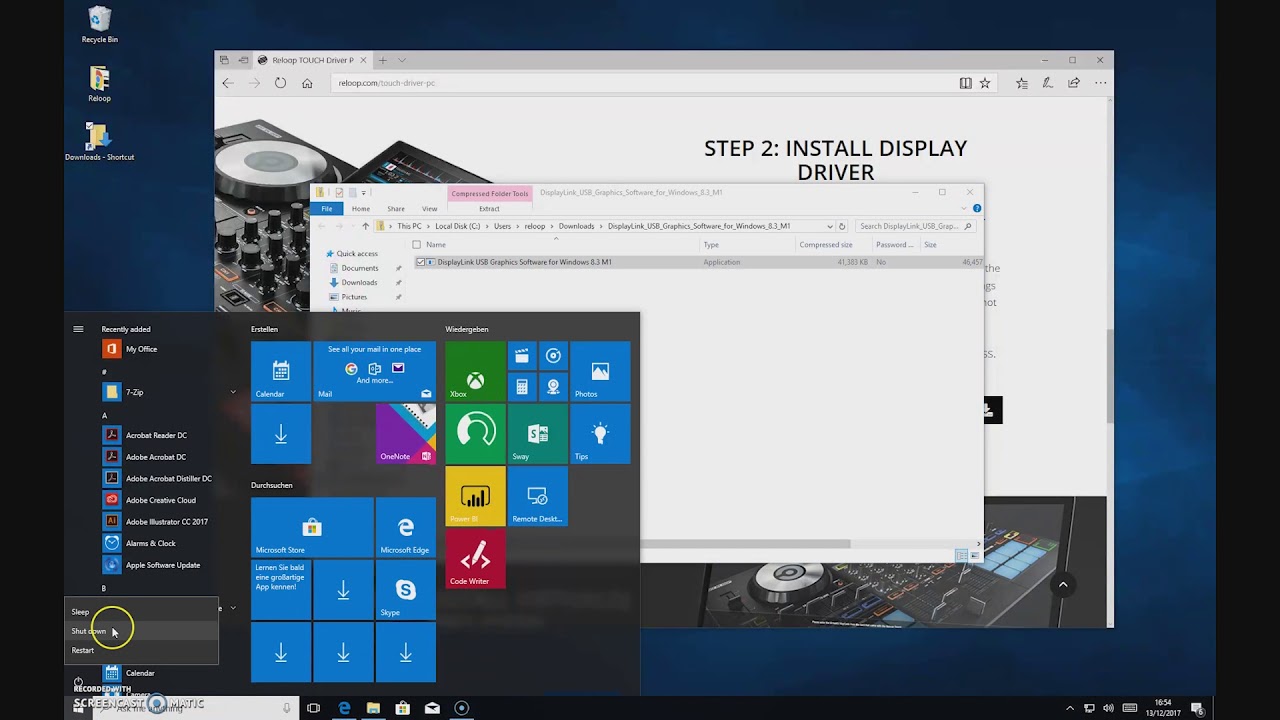Open the green tile below Xbox
This screenshot has height=720, width=1280.
[475, 434]
